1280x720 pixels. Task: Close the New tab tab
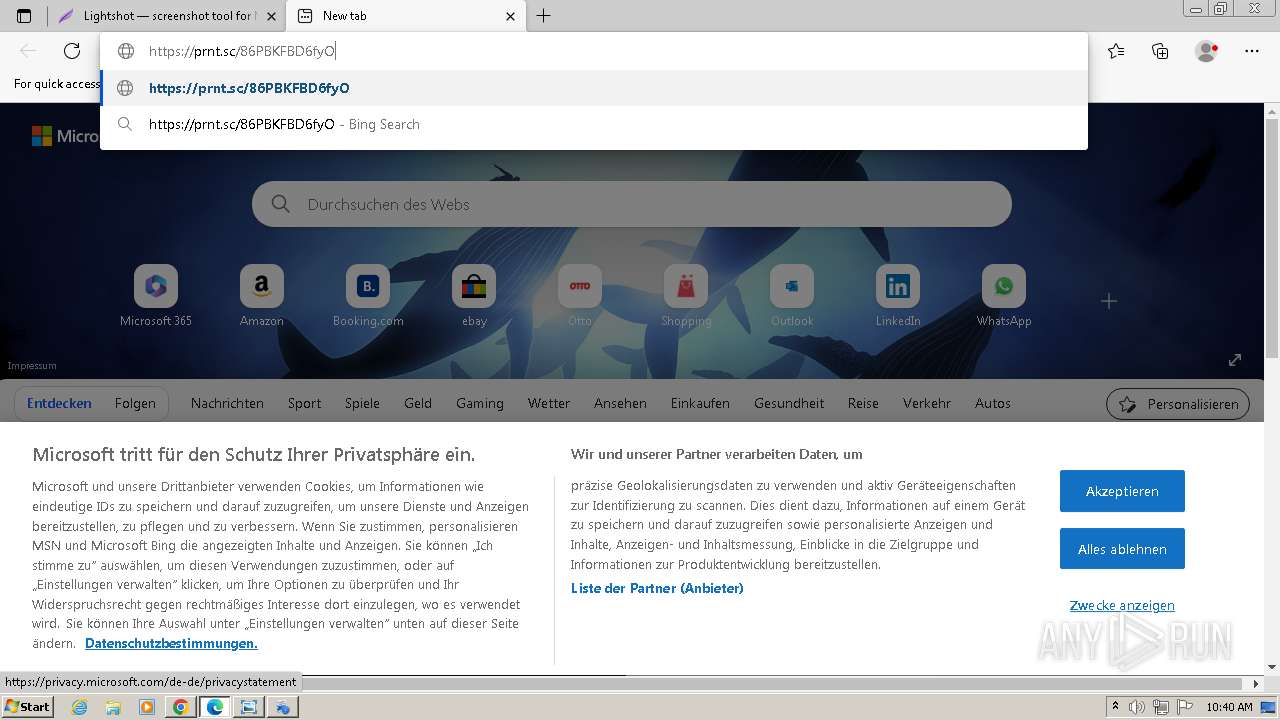tap(510, 16)
